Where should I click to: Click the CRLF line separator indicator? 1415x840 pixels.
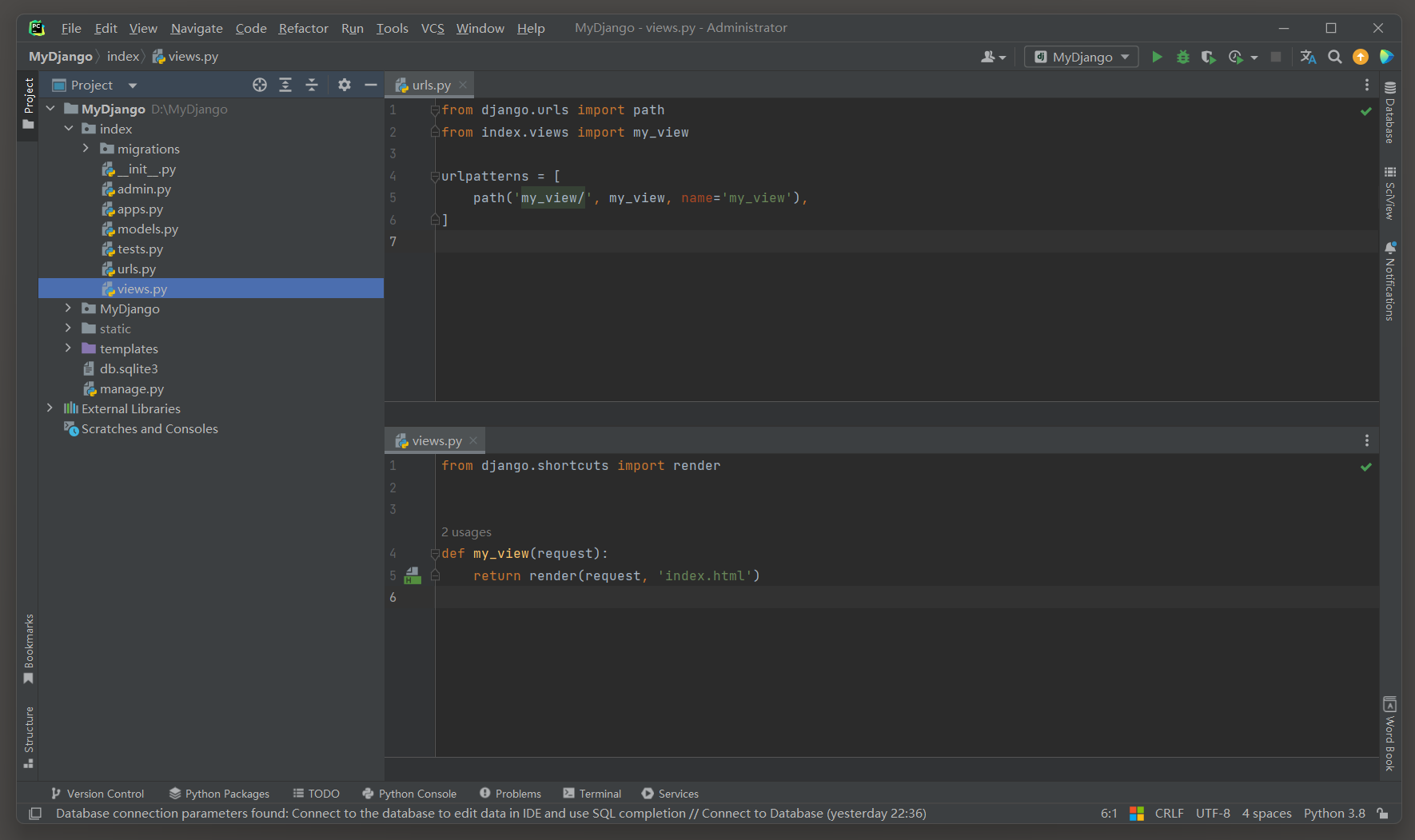[1169, 814]
